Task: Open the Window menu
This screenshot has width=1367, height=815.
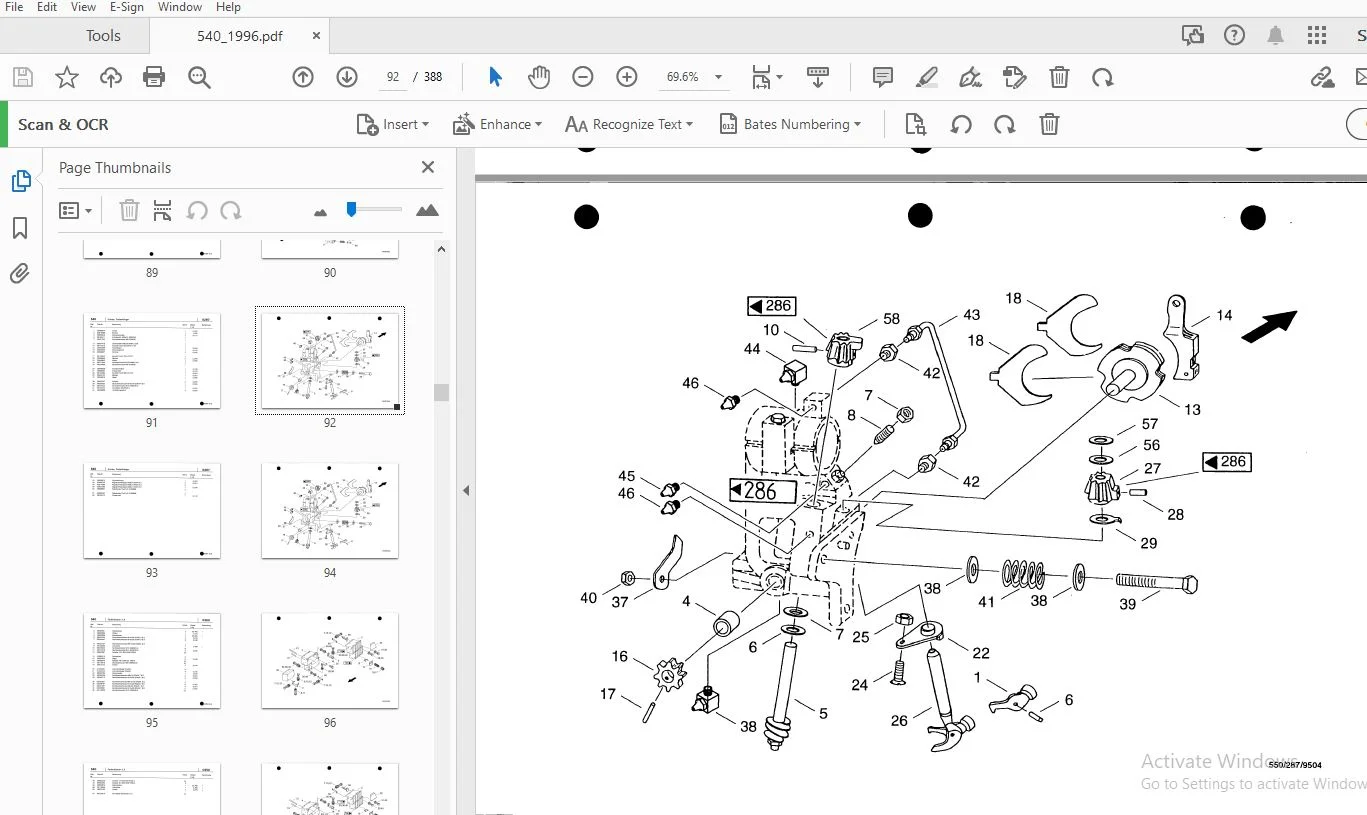Action: pyautogui.click(x=180, y=7)
